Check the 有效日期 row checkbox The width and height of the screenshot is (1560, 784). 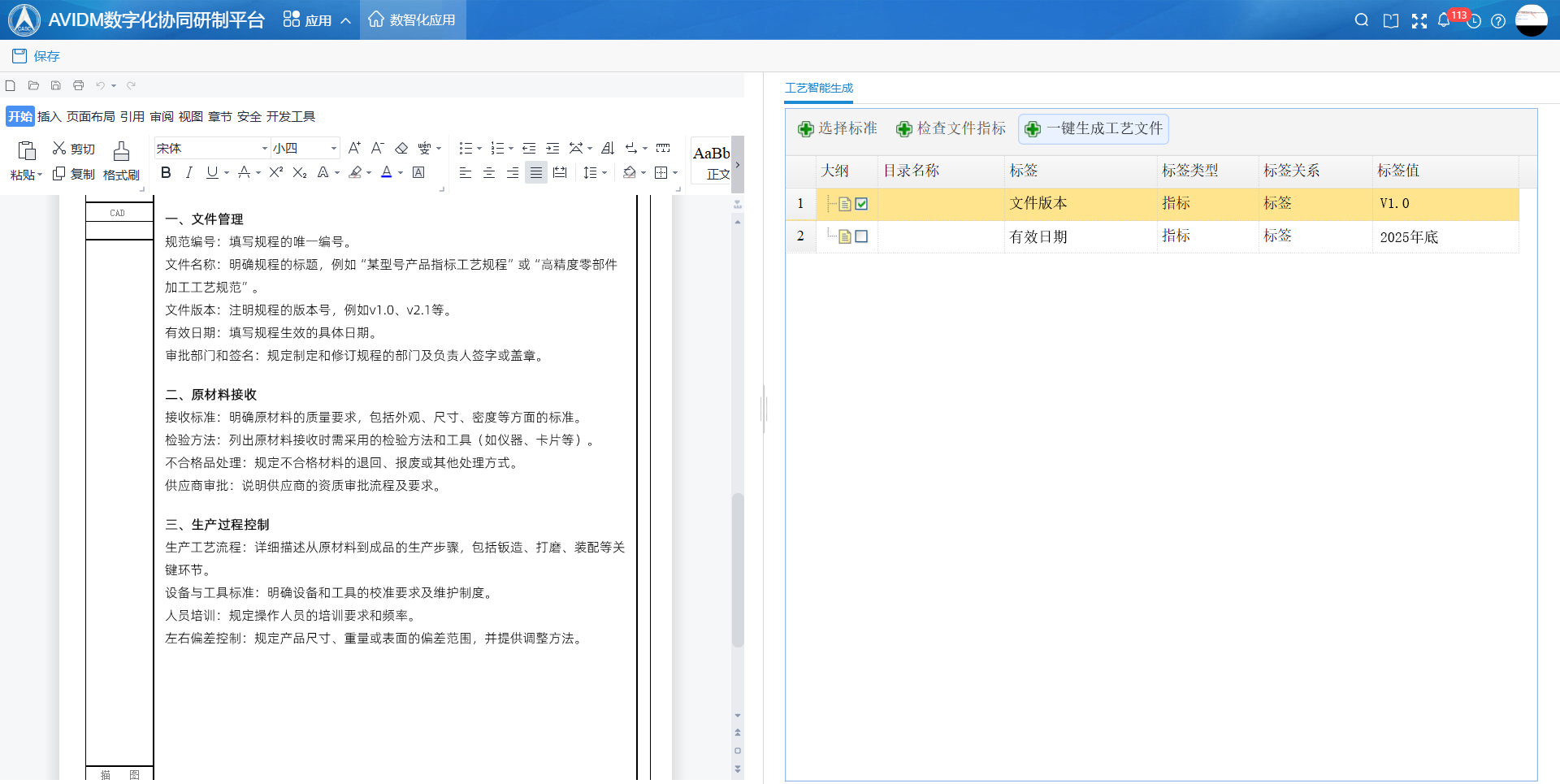tap(862, 236)
